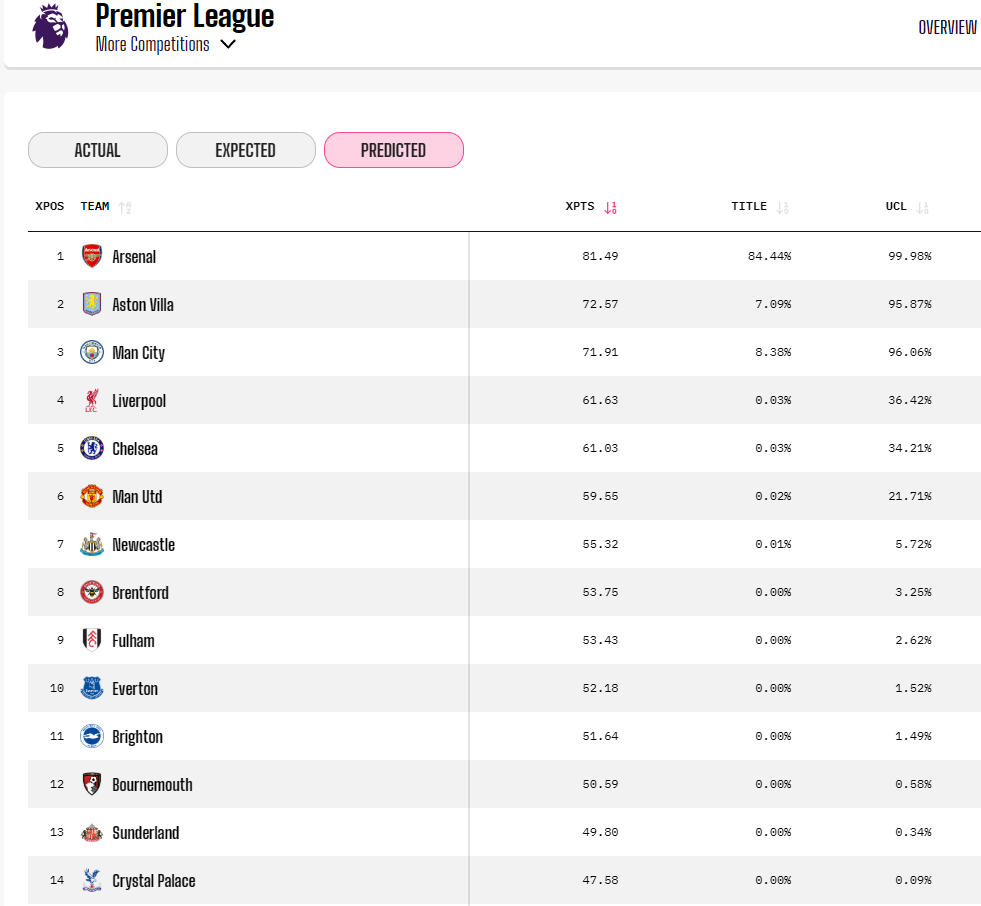
Task: Sort table by TITLE column arrow
Action: point(783,207)
